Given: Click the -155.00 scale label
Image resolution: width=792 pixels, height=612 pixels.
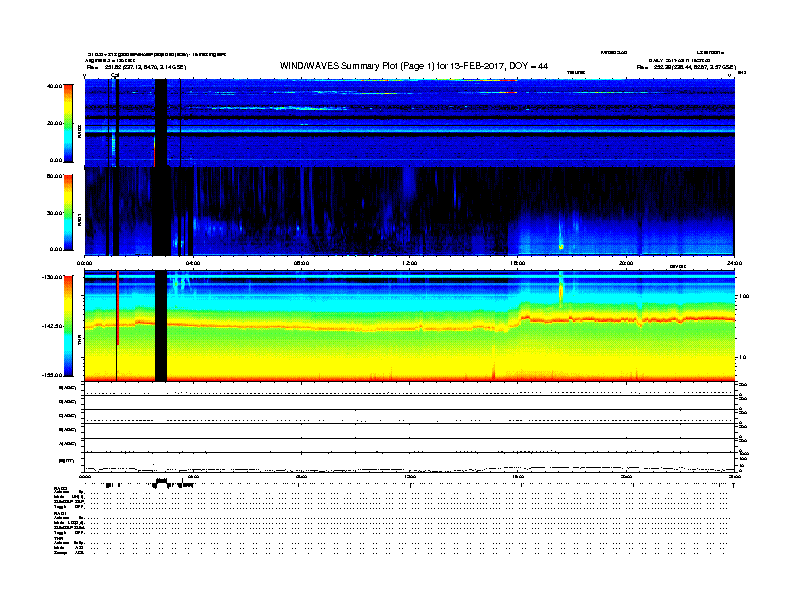Looking at the screenshot, I should (x=52, y=375).
